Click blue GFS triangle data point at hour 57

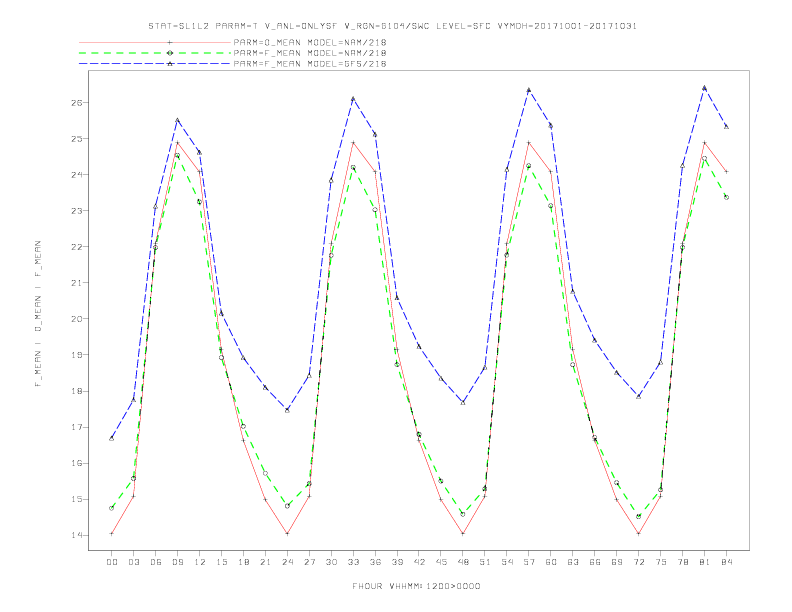coord(529,90)
